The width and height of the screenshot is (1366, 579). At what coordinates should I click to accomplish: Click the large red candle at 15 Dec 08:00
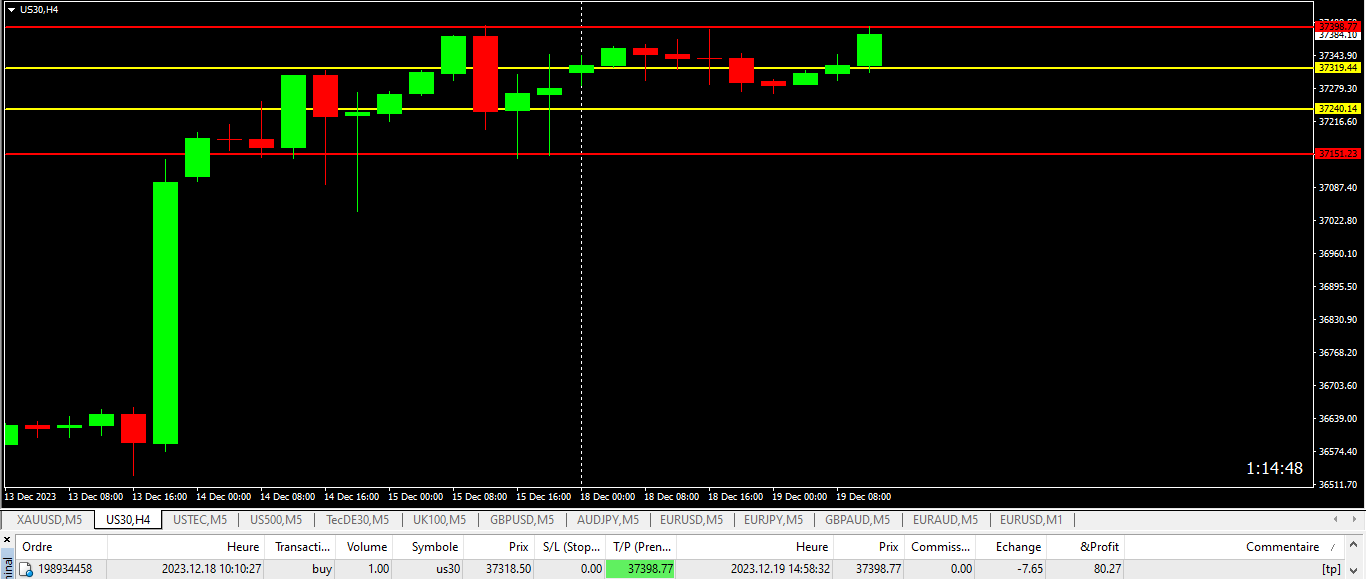[486, 73]
